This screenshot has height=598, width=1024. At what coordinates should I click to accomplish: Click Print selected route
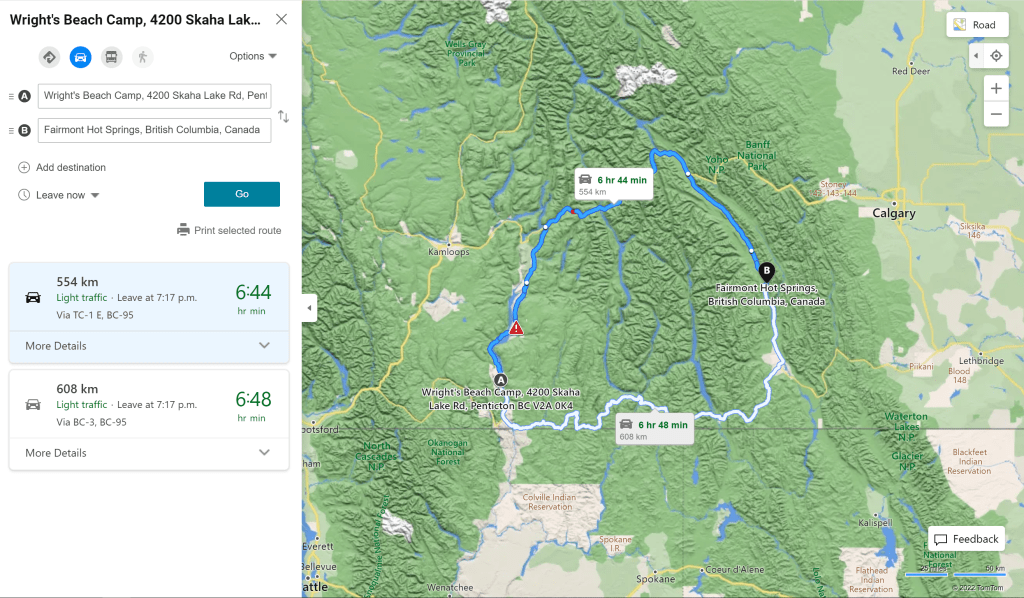[x=229, y=230]
